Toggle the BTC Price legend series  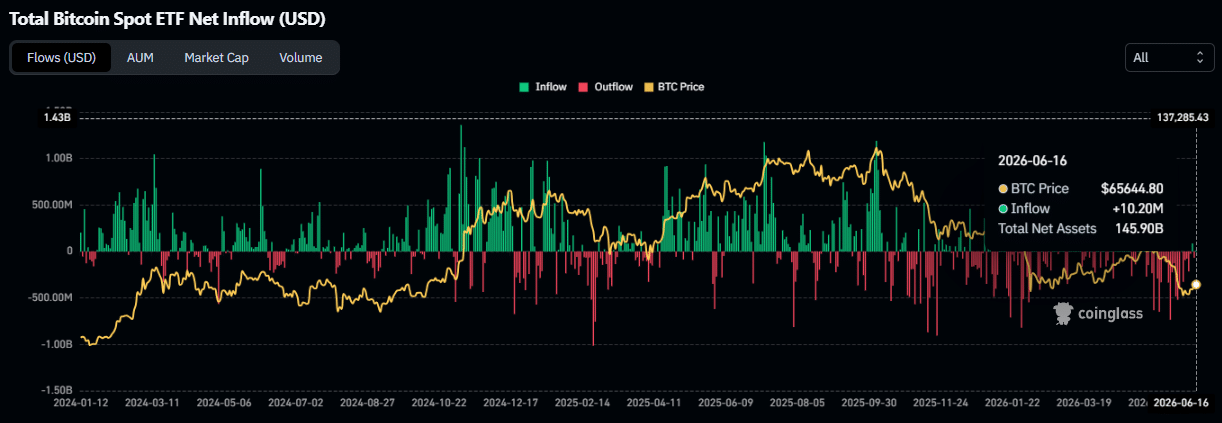click(674, 87)
